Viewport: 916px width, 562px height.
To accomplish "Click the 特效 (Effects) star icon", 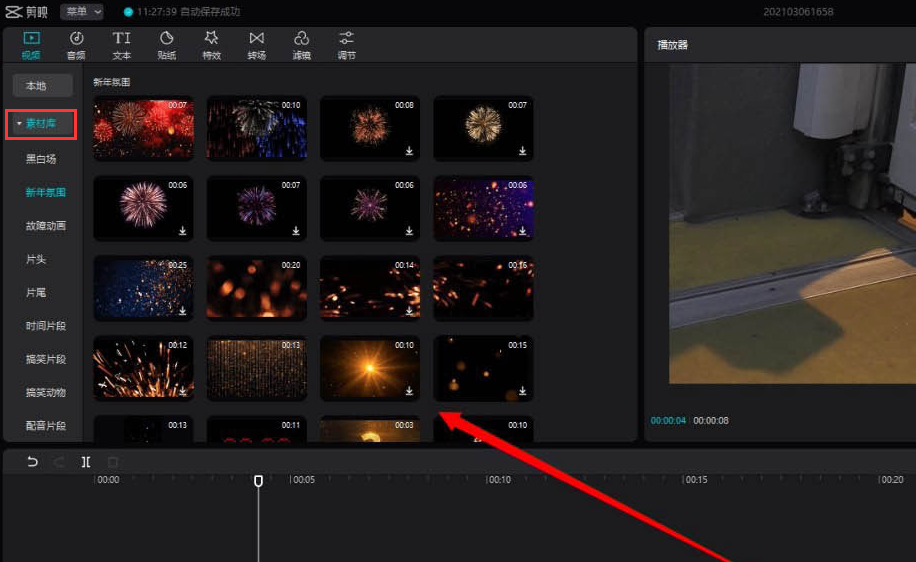I will pos(211,43).
